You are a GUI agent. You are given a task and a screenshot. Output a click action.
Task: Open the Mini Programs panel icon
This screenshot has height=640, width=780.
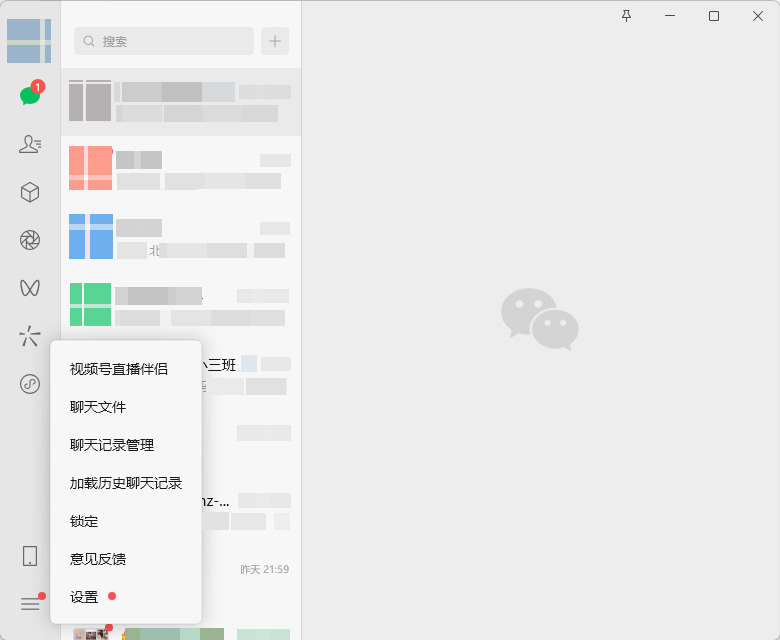tap(30, 384)
